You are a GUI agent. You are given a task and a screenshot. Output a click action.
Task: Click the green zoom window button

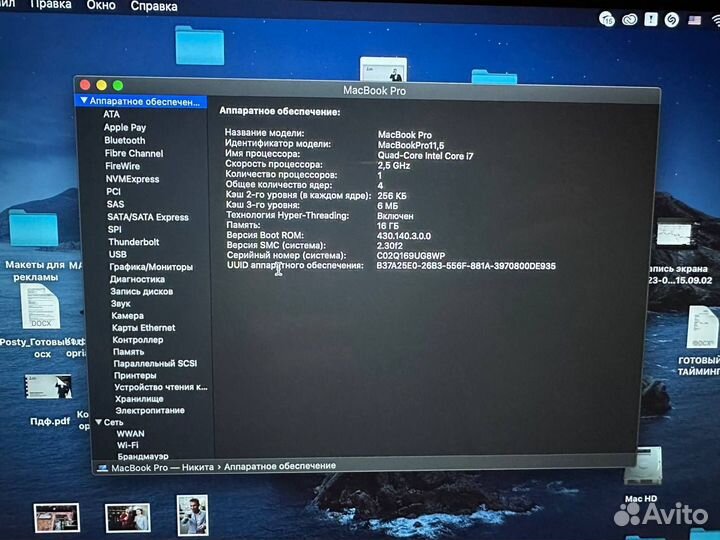[x=118, y=85]
